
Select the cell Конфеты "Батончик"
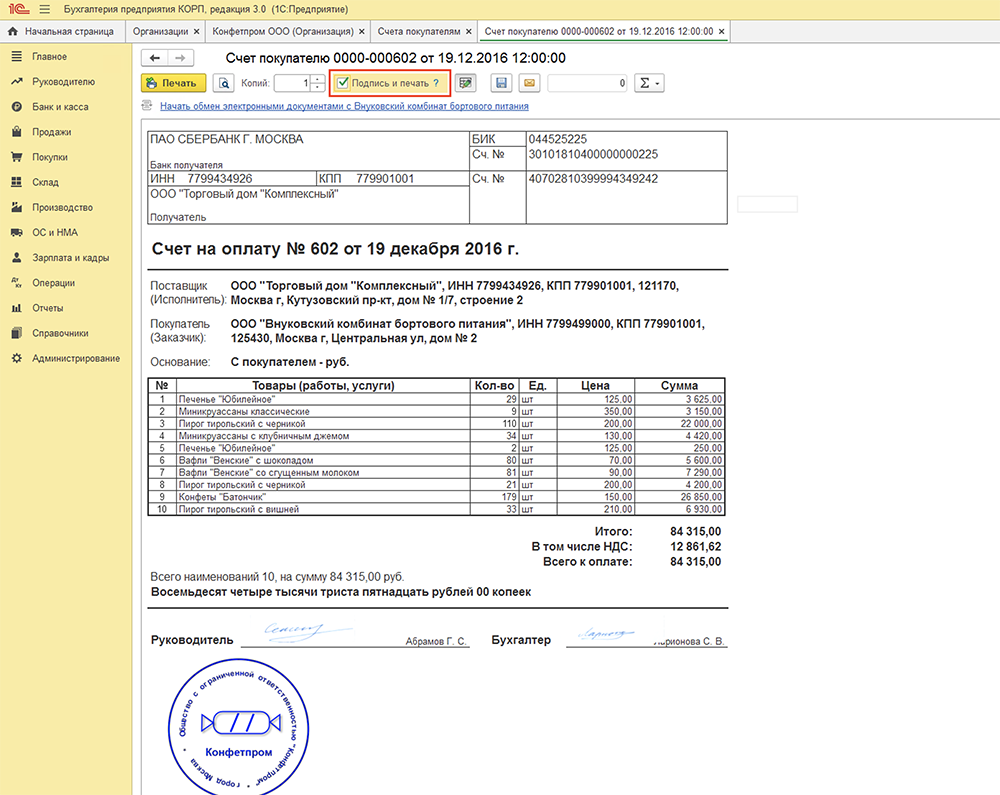(323, 497)
